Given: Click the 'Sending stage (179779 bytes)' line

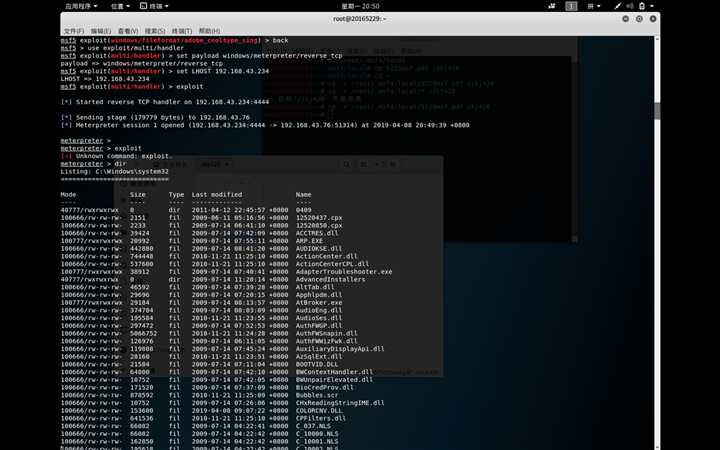Looking at the screenshot, I should click(155, 118).
